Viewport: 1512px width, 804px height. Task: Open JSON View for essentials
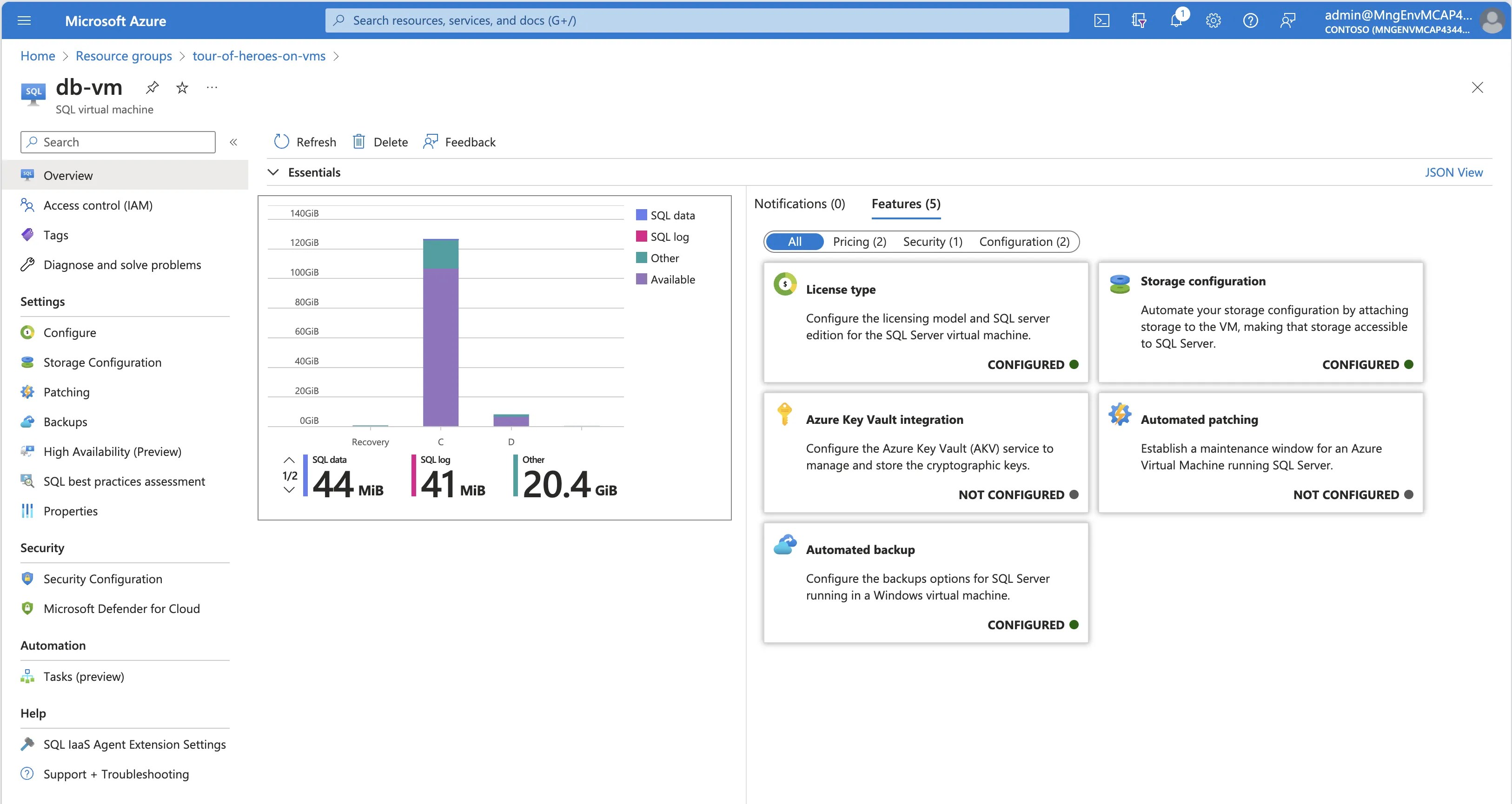click(x=1454, y=172)
